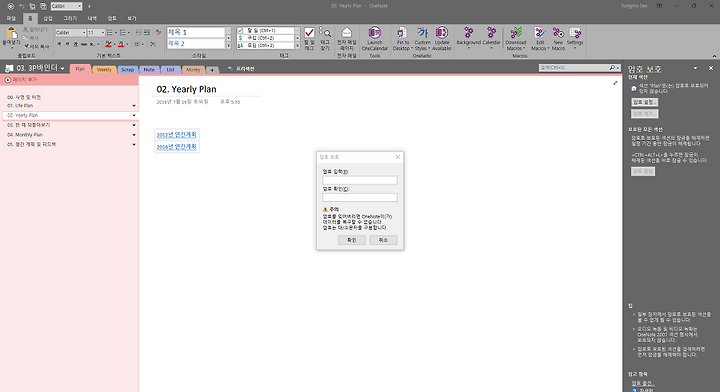
Task: Click the Email Page envelope icon
Action: click(347, 33)
